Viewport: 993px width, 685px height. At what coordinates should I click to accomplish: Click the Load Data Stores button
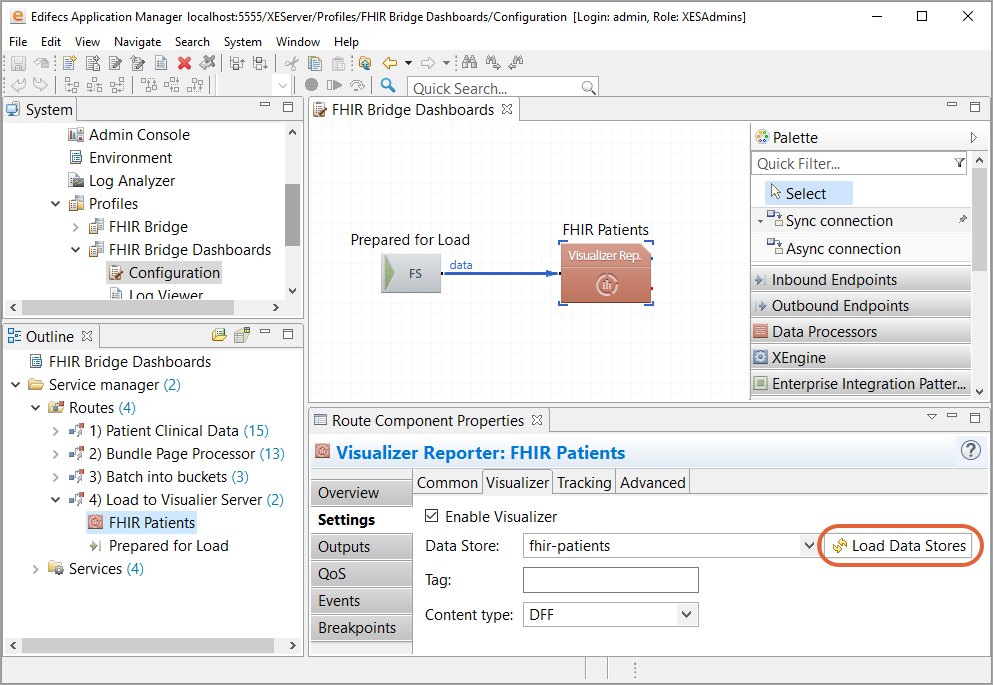tap(899, 546)
